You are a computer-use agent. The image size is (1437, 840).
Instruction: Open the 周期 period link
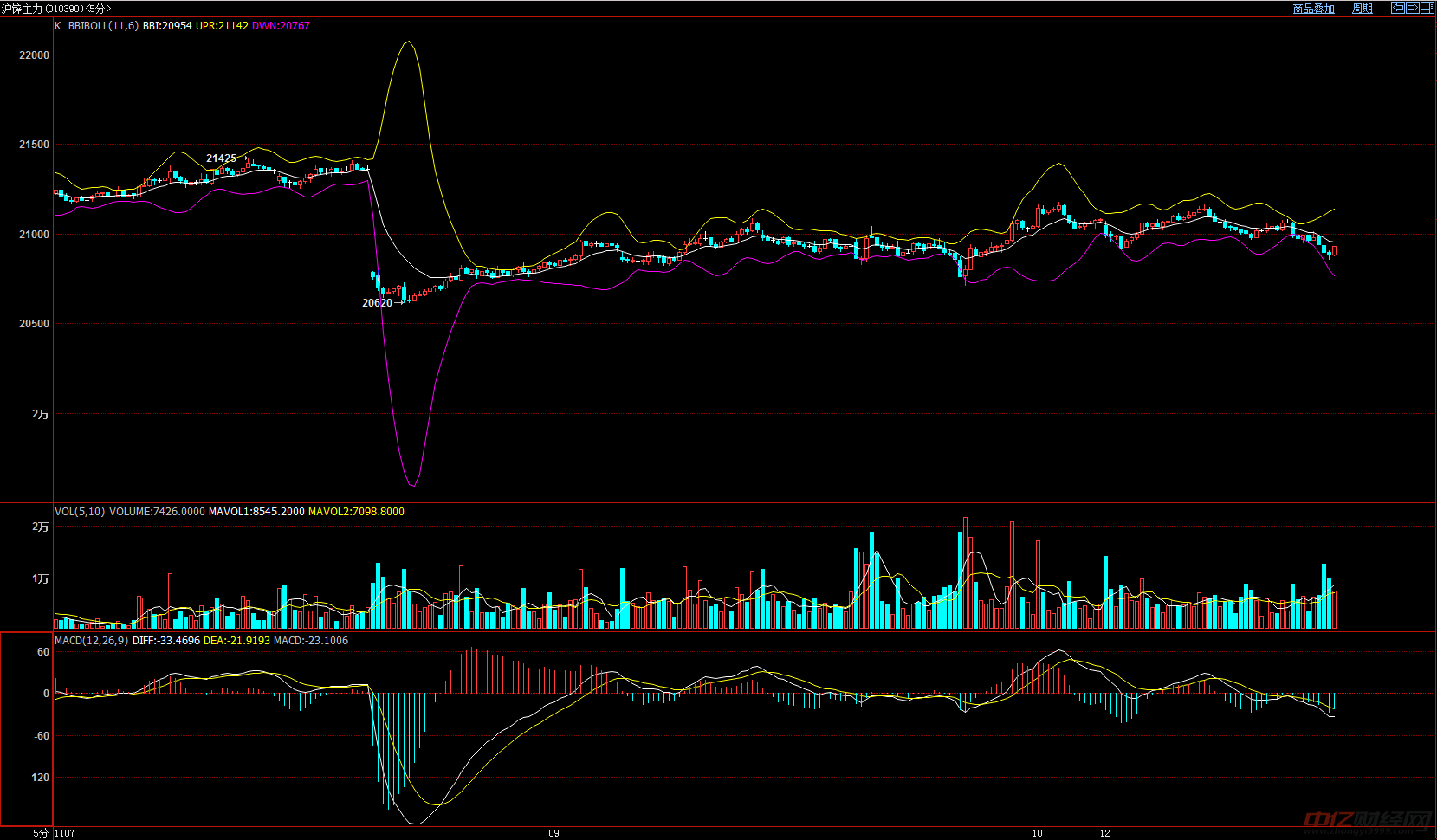click(1363, 9)
